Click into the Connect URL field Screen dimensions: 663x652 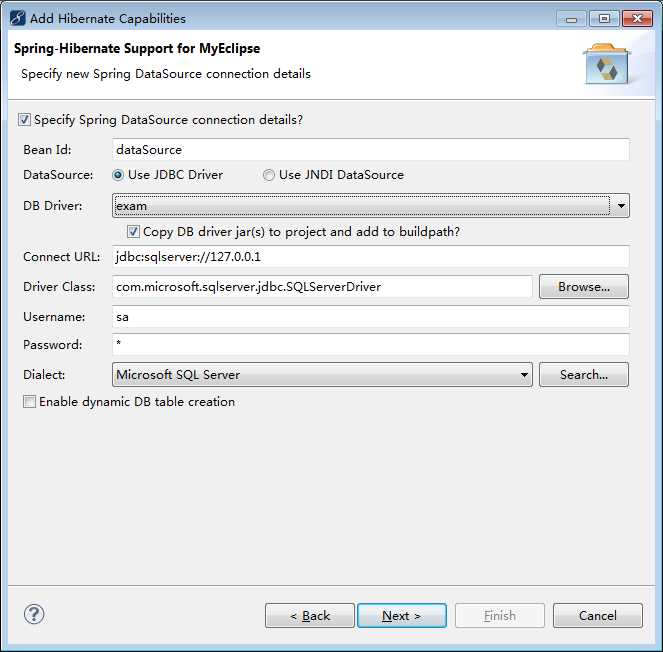pyautogui.click(x=370, y=257)
